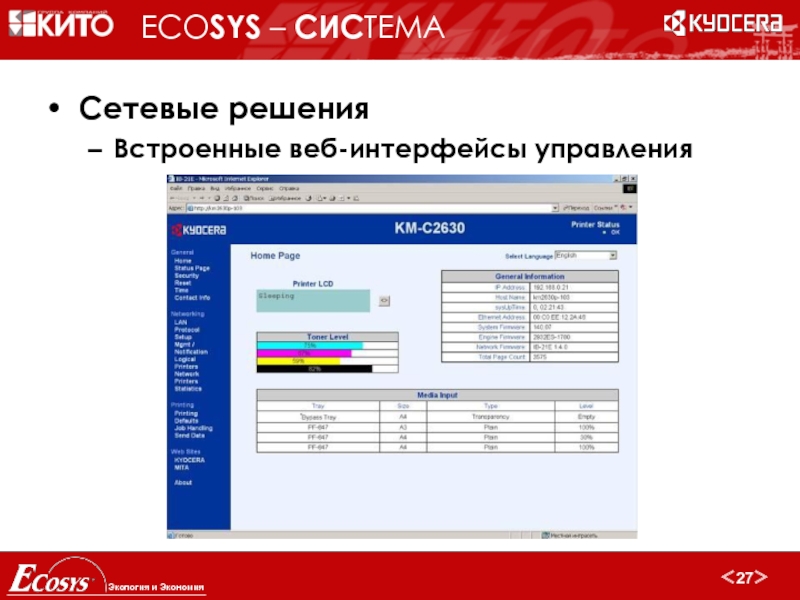Image resolution: width=800 pixels, height=600 pixels.
Task: Click the General Information table header
Action: 530,277
